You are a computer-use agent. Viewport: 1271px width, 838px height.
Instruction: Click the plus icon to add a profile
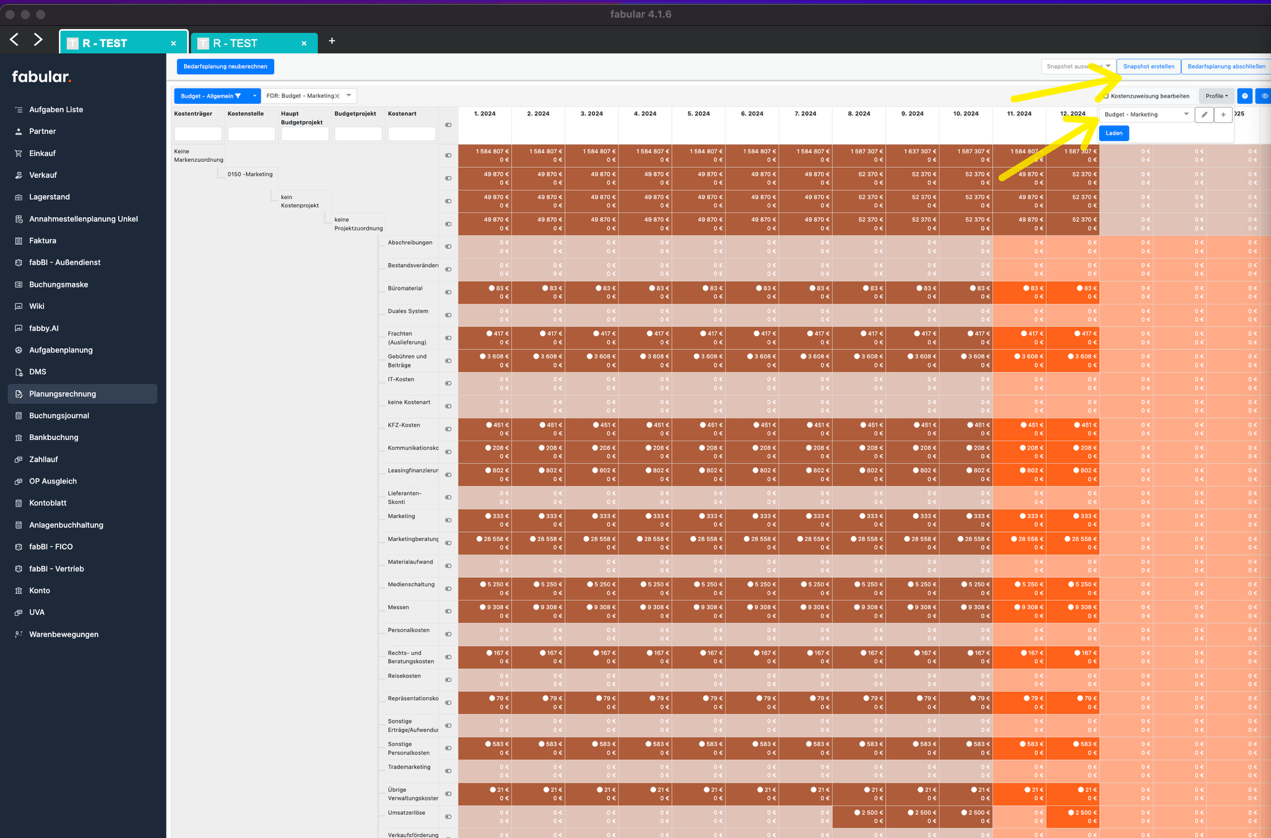tap(1223, 115)
